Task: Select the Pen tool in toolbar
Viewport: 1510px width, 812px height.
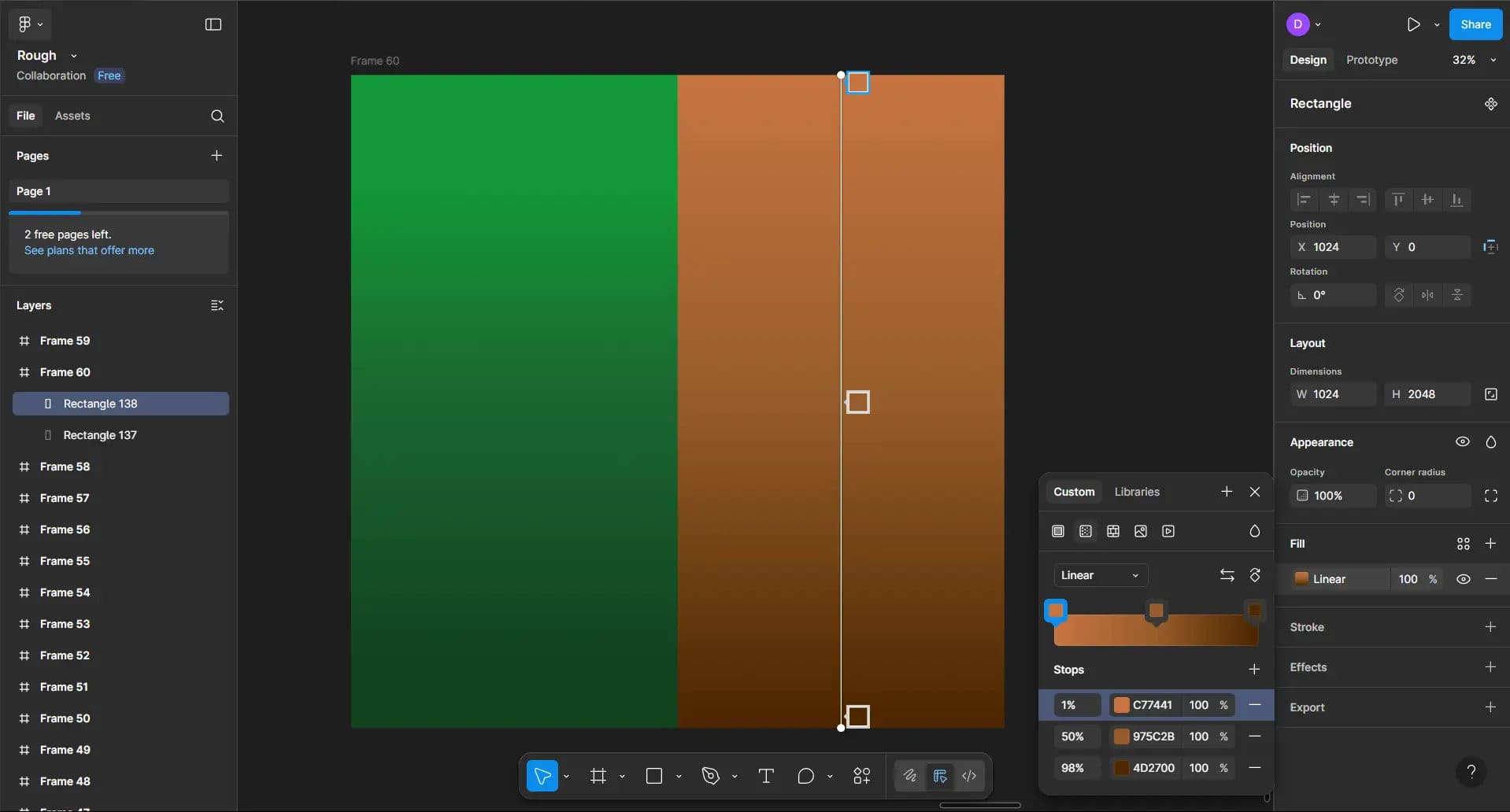Action: (711, 777)
